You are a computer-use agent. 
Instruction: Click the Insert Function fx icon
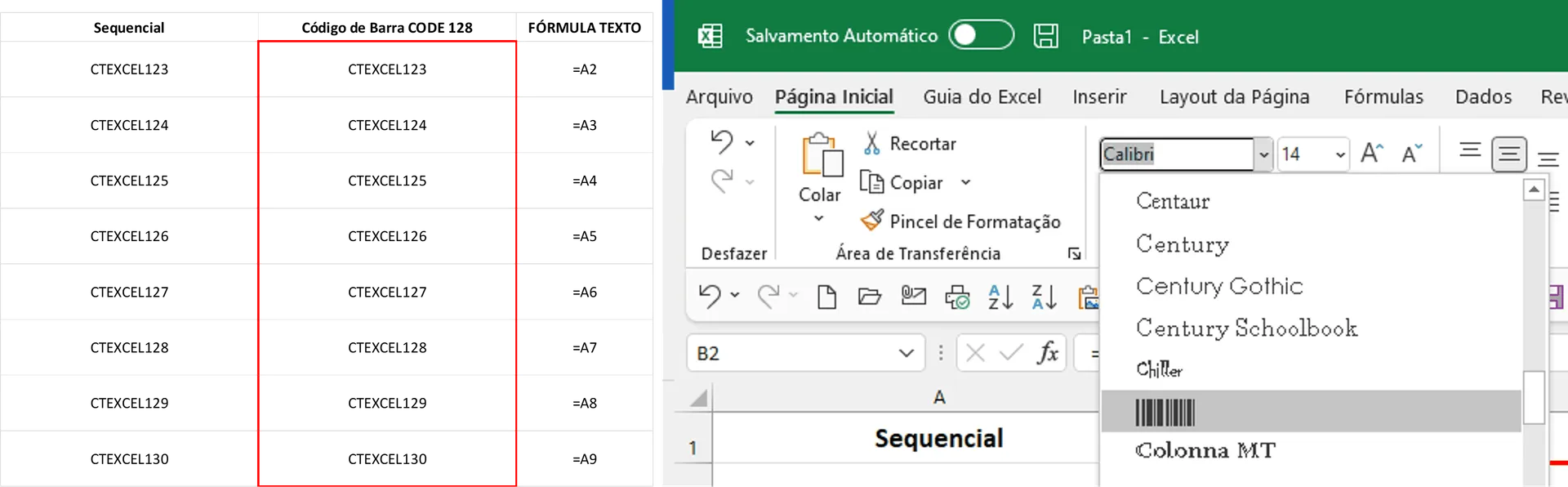point(1047,352)
